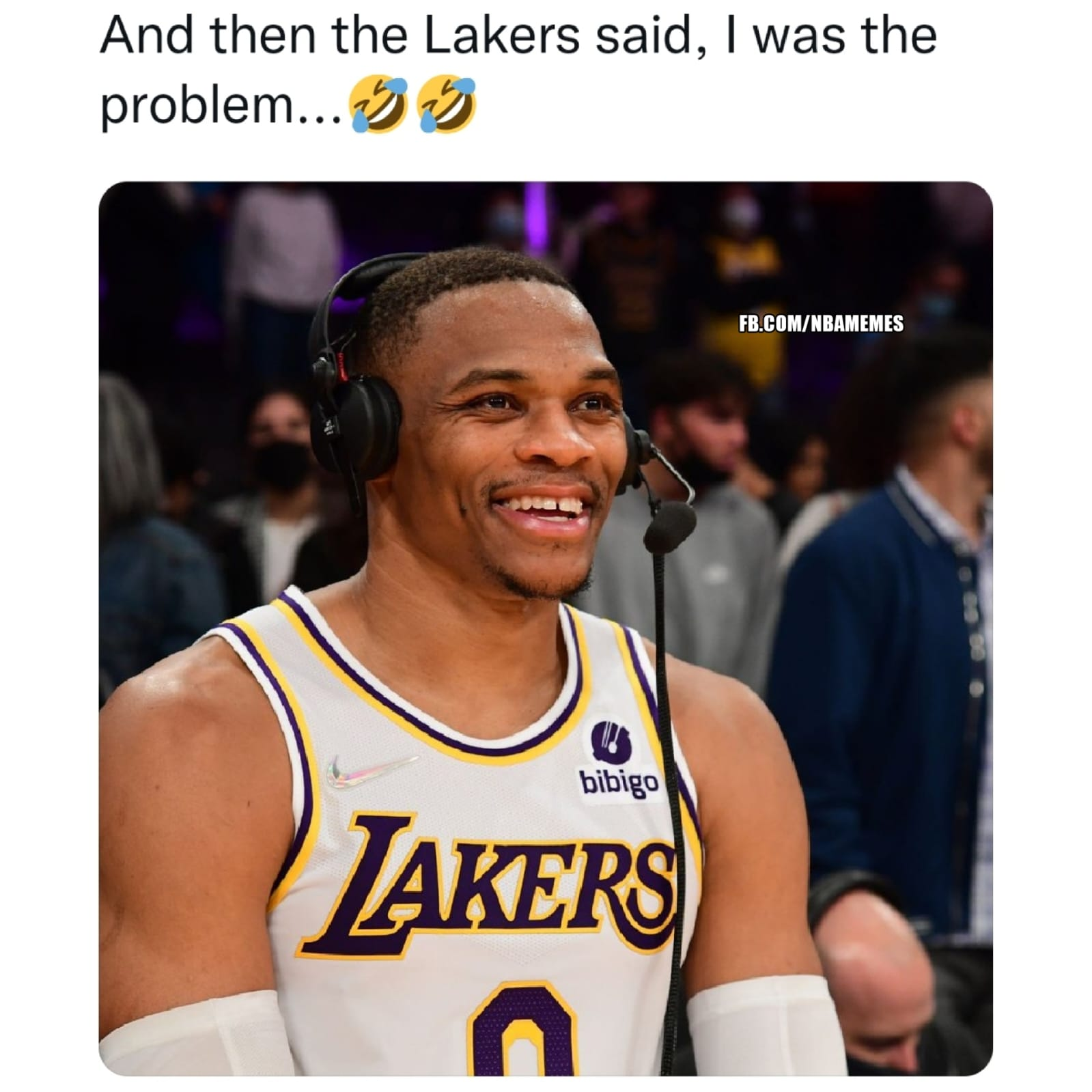Screen dimensions: 1092x1092
Task: Click the second laughing emoji
Action: (447, 104)
